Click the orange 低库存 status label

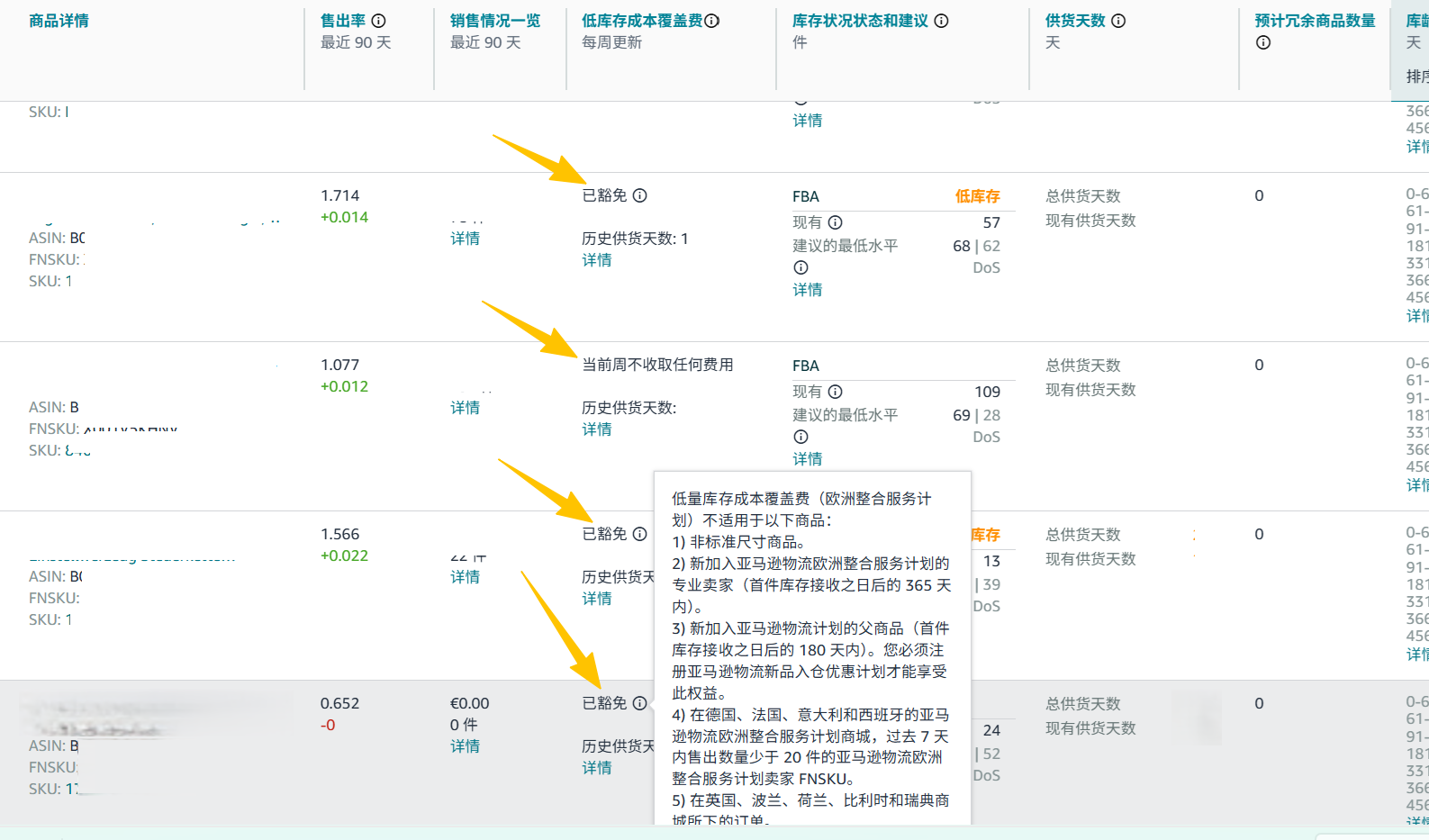point(977,196)
